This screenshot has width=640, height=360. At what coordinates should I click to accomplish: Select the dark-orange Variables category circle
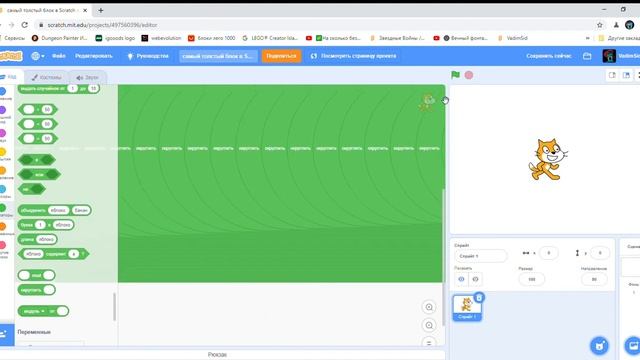pyautogui.click(x=3, y=226)
